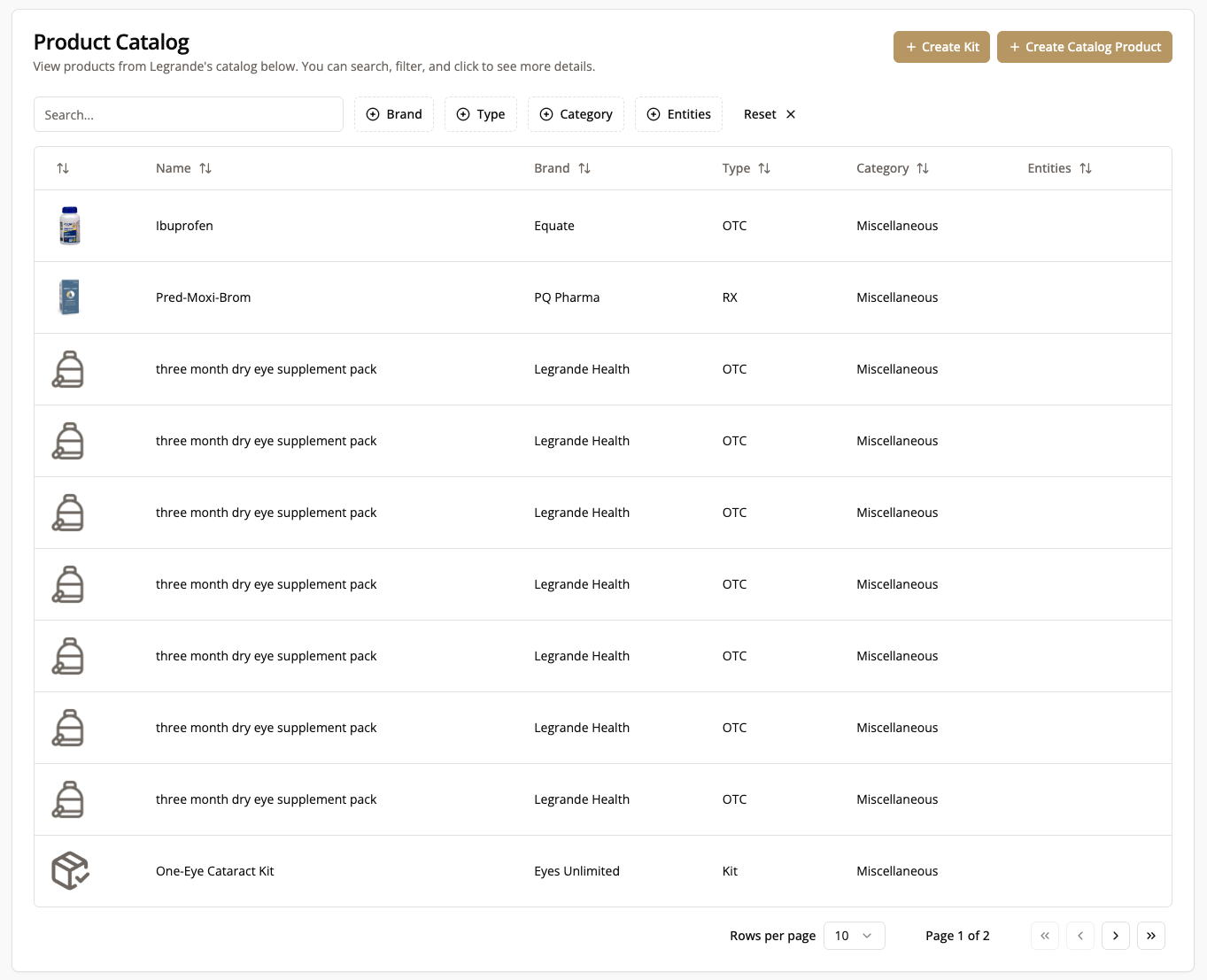Jump to the last page
1207x980 pixels.
pos(1150,936)
